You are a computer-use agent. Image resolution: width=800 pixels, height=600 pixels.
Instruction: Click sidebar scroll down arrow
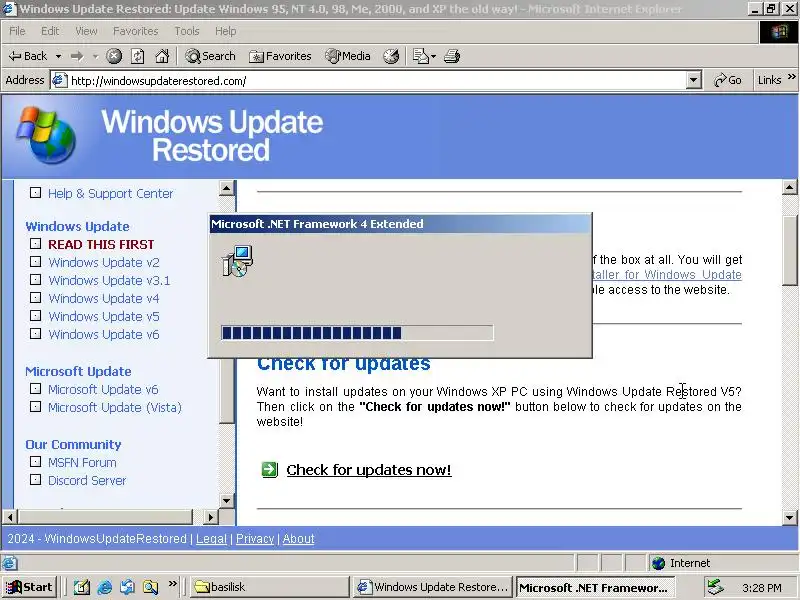point(227,501)
